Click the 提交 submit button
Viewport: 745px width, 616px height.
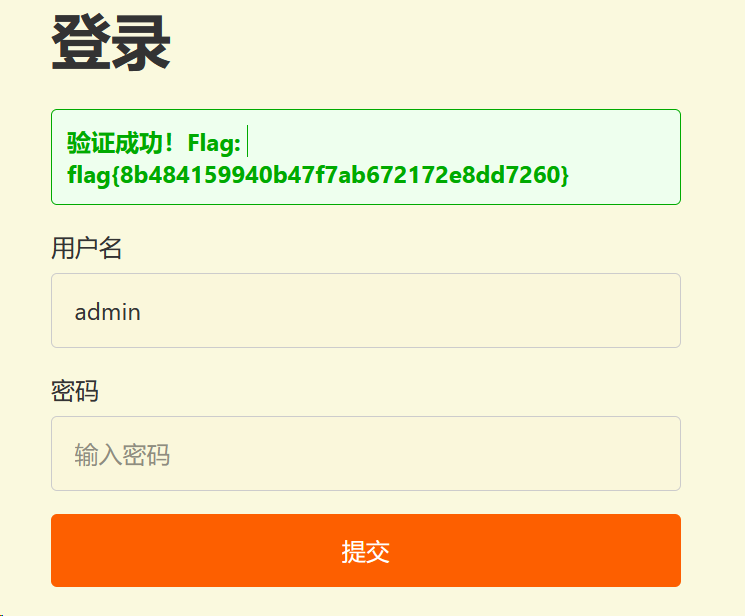point(366,550)
